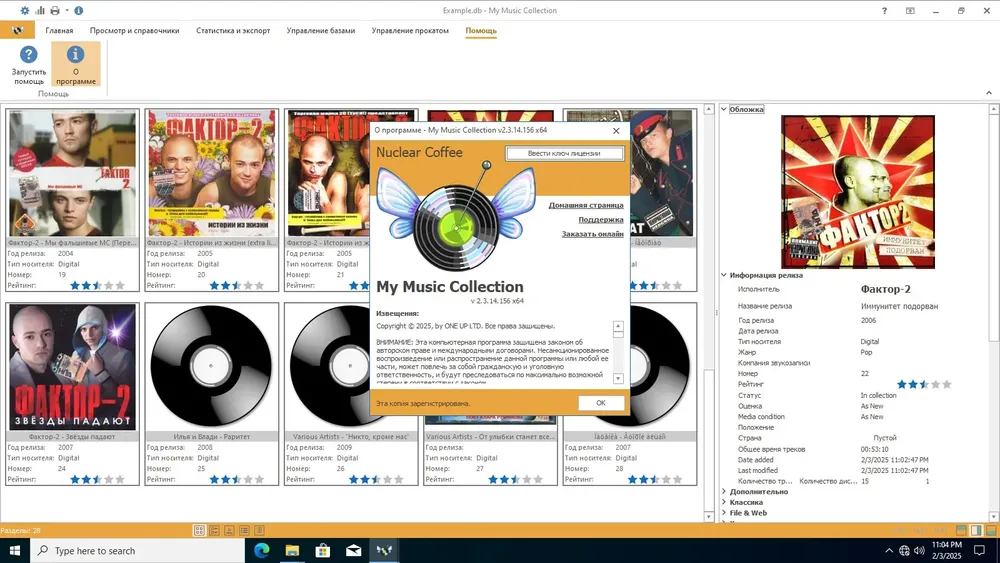Click the printer icon in title bar

tap(55, 10)
